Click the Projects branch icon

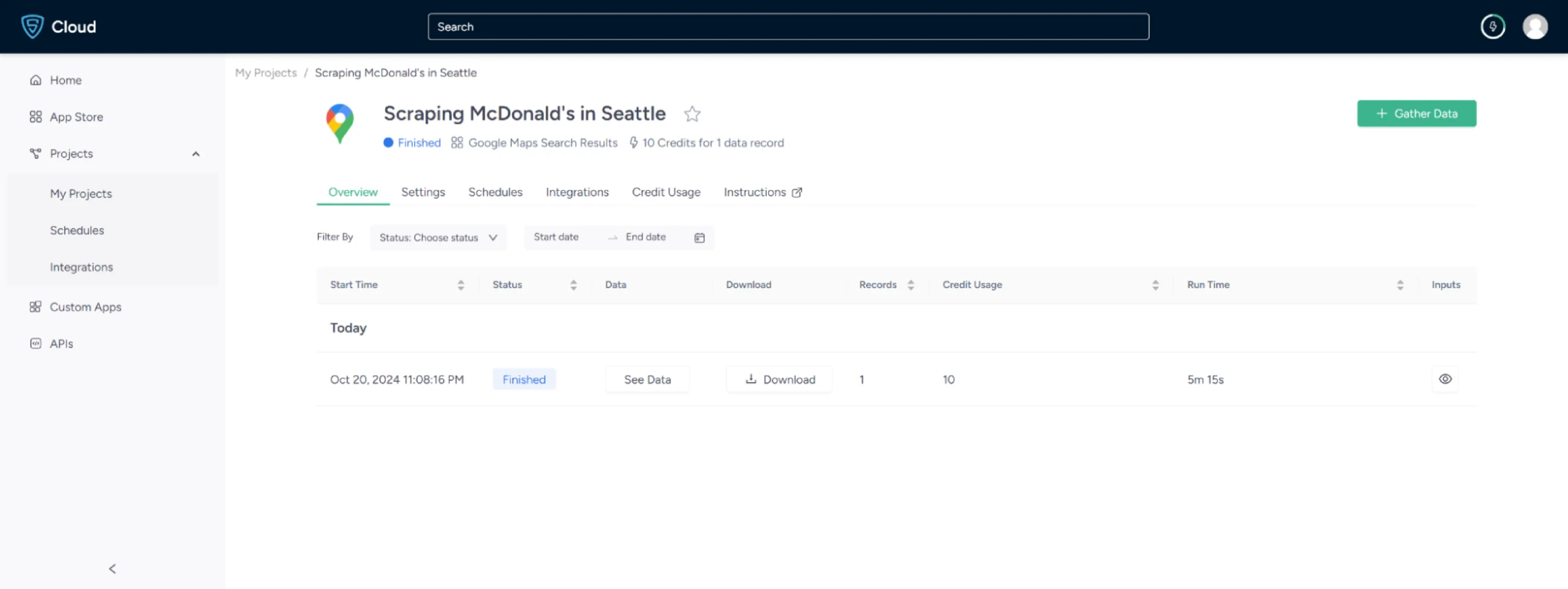pyautogui.click(x=36, y=154)
